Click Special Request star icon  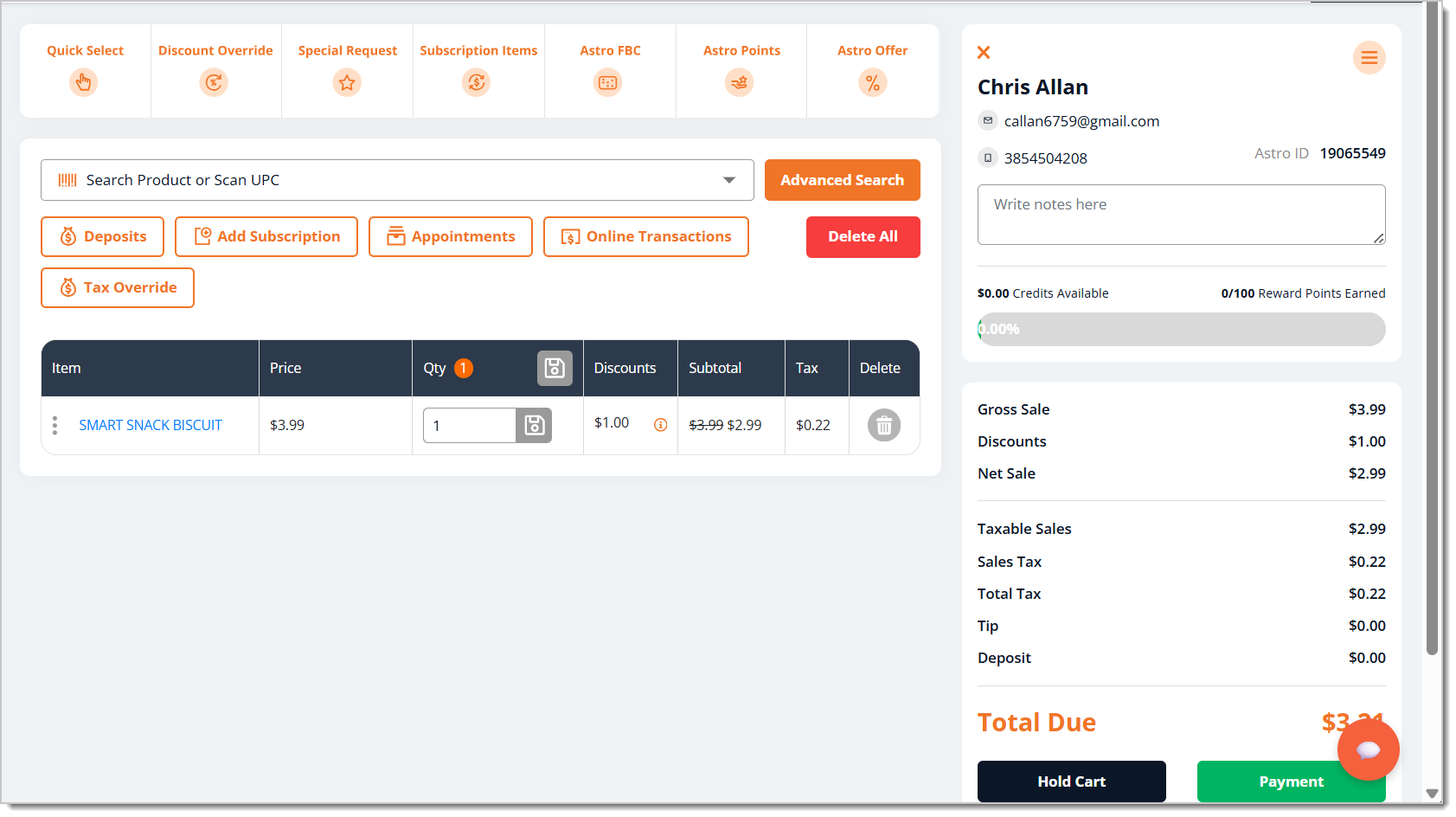pyautogui.click(x=347, y=82)
